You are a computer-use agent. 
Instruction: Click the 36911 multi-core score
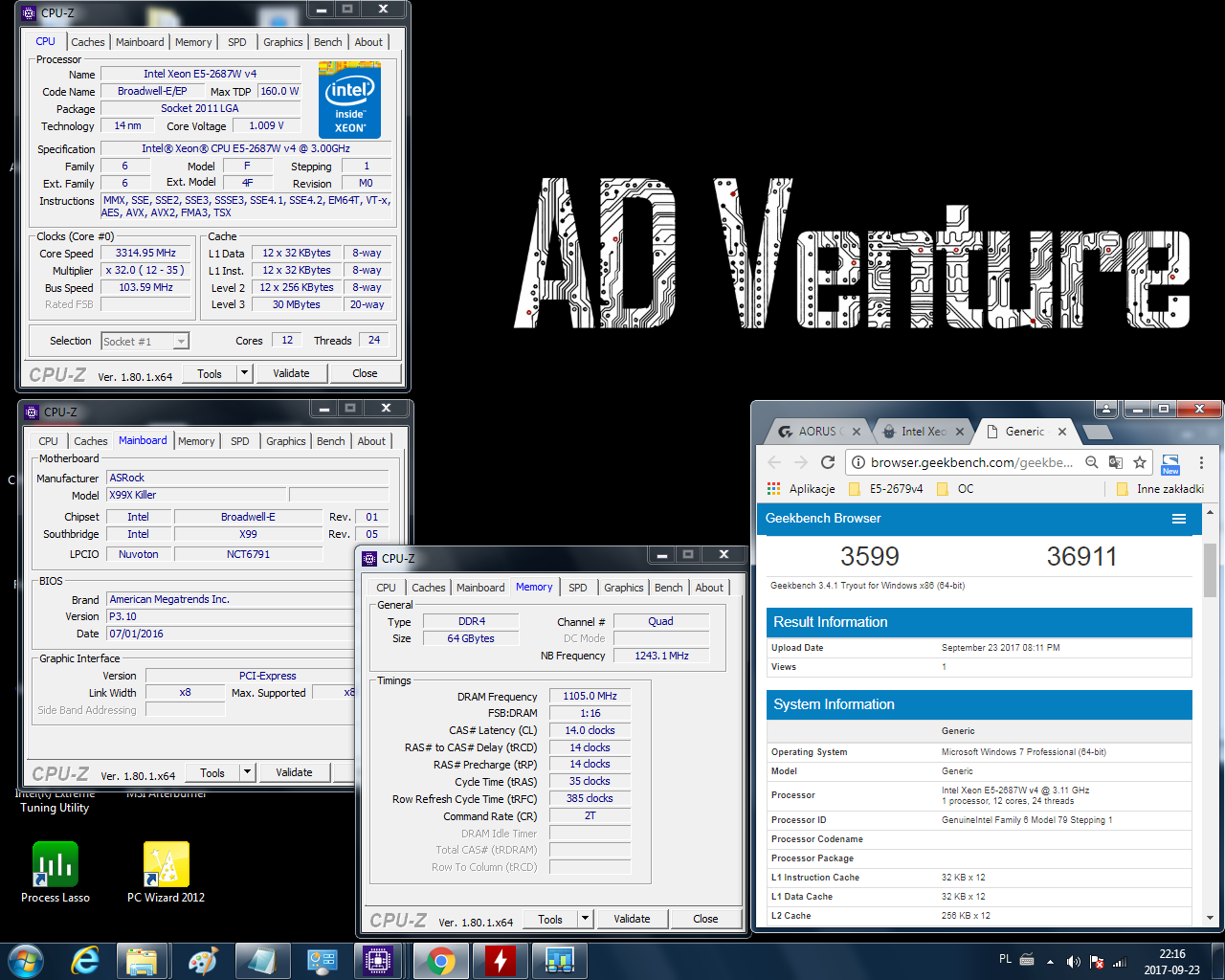[1081, 556]
